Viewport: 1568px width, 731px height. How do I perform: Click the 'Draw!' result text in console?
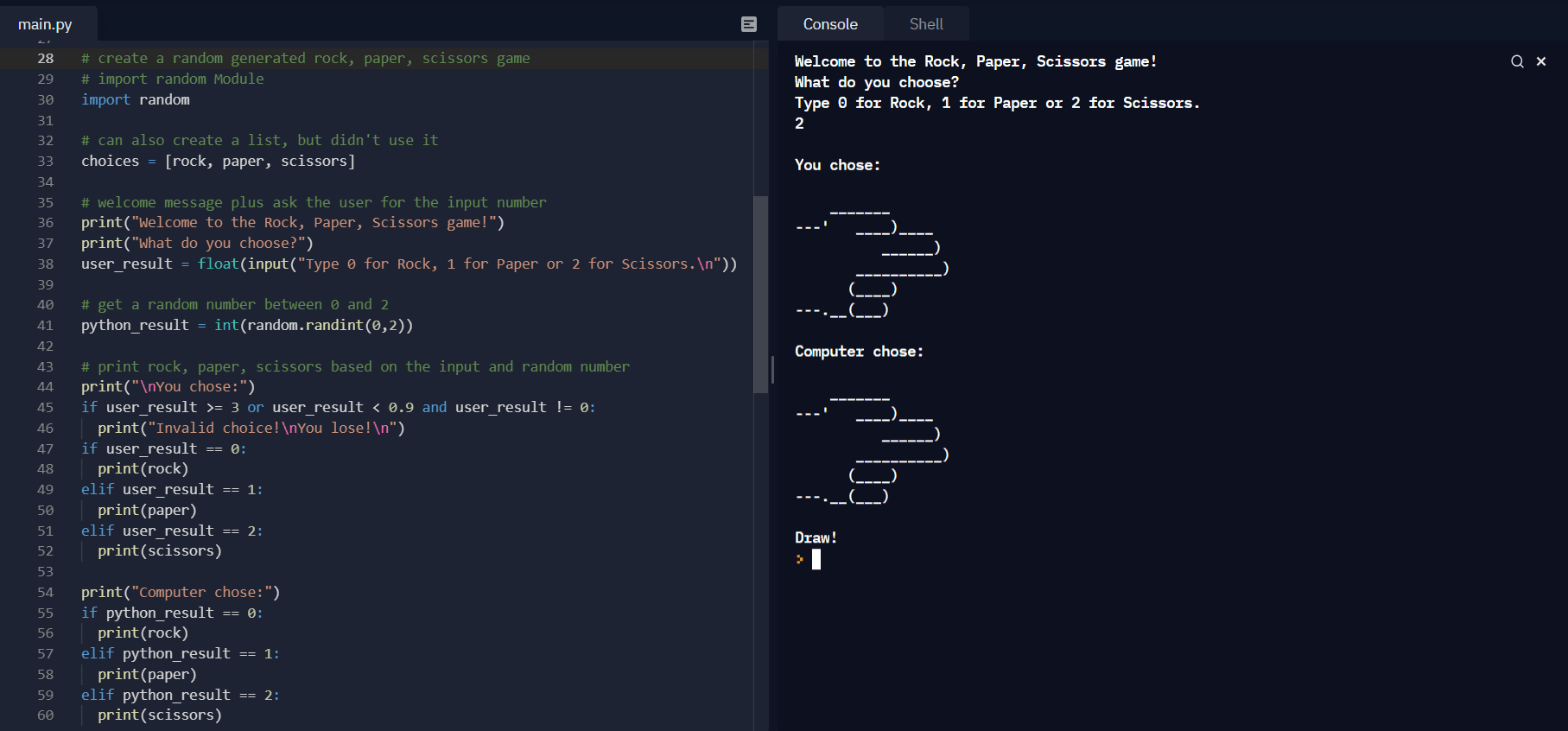[x=816, y=537]
